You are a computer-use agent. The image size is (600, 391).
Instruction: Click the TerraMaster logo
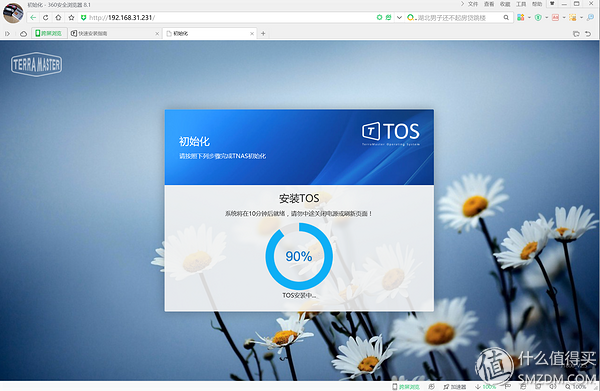click(x=36, y=64)
